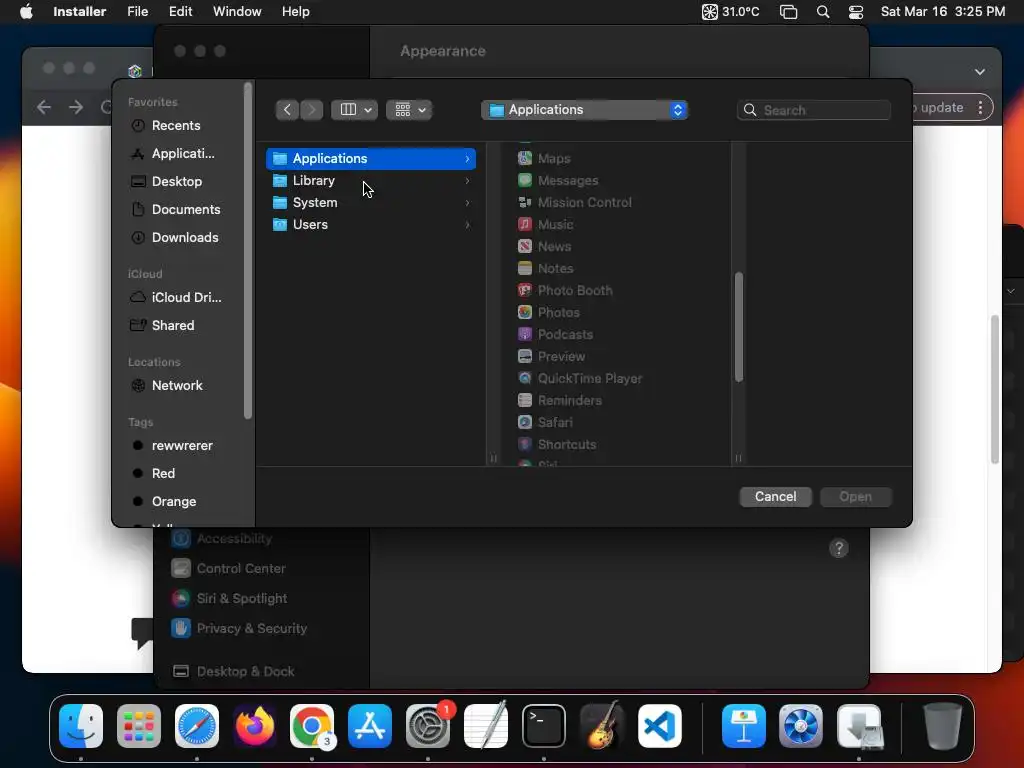Select Documents in the sidebar
Viewport: 1024px width, 768px height.
click(175, 210)
